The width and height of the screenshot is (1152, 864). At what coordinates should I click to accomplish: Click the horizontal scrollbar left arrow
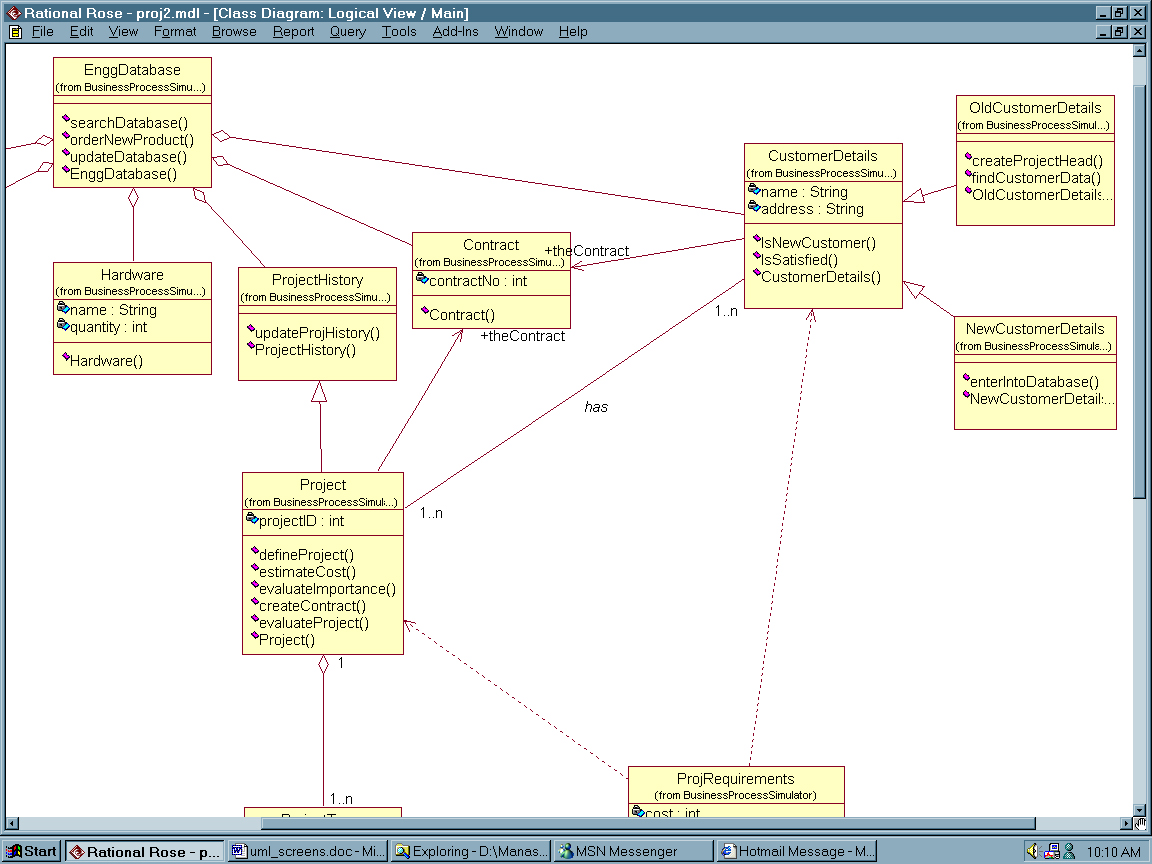pyautogui.click(x=12, y=824)
